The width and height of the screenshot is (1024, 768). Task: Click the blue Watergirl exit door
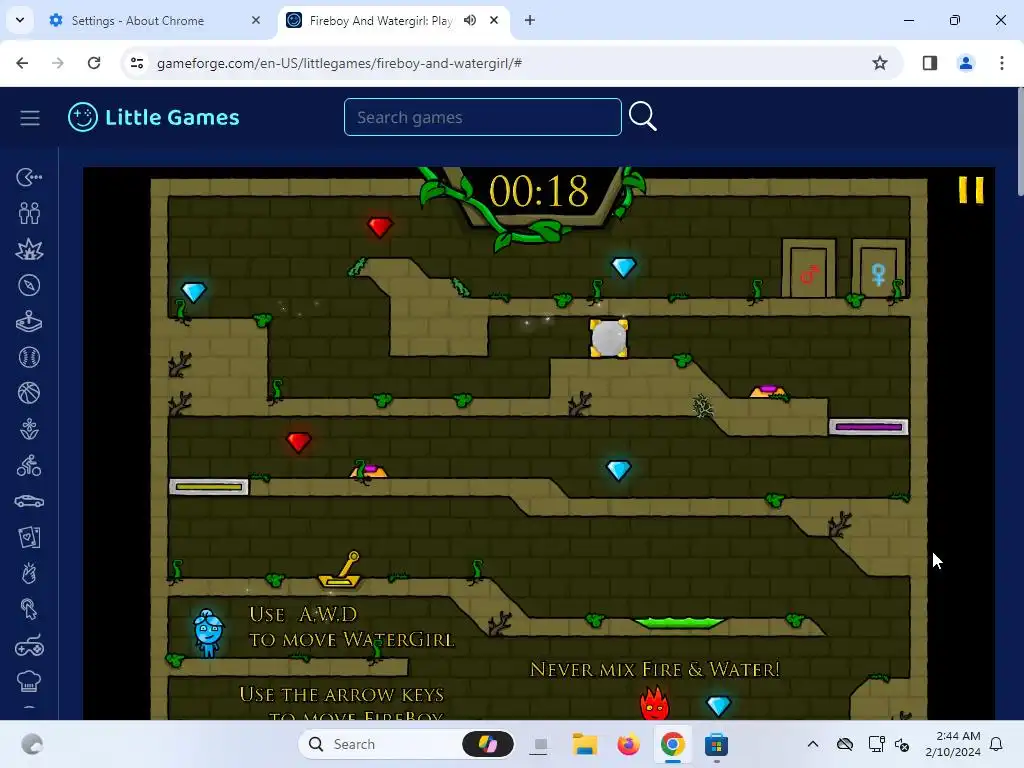coord(878,268)
